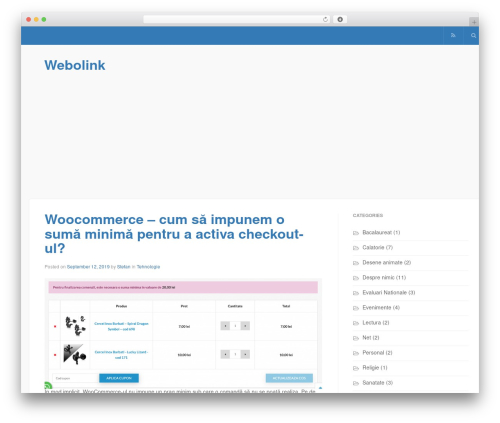Click the folder icon beside Evenimente
This screenshot has height=423, width=500.
(x=356, y=308)
